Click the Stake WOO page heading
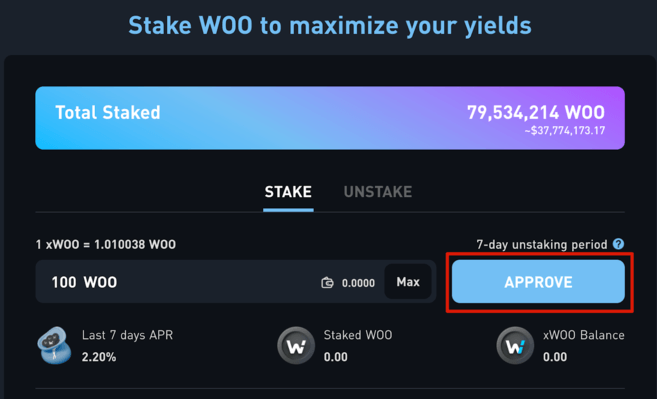The height and width of the screenshot is (399, 657). (x=330, y=26)
